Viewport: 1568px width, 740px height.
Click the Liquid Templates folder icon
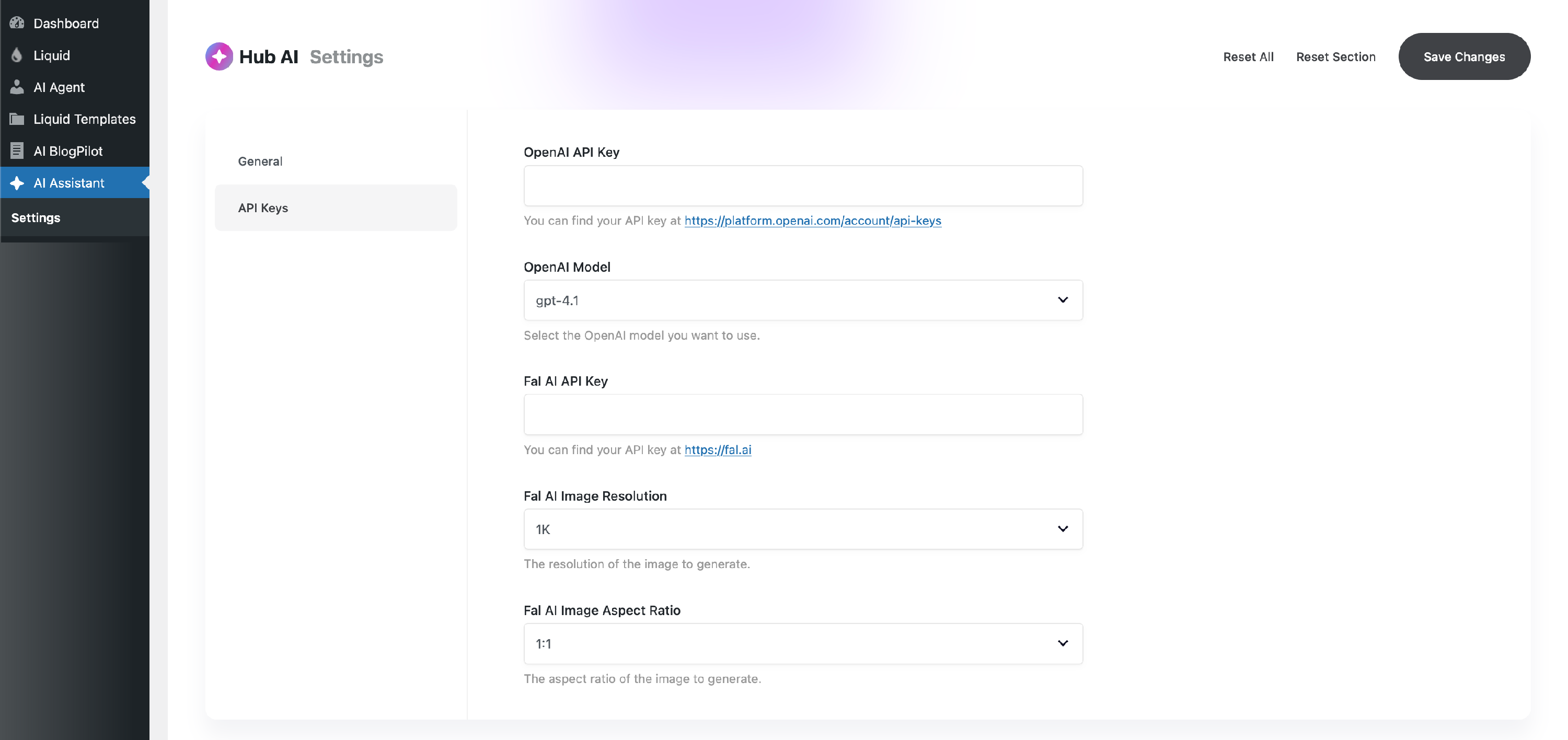click(17, 119)
